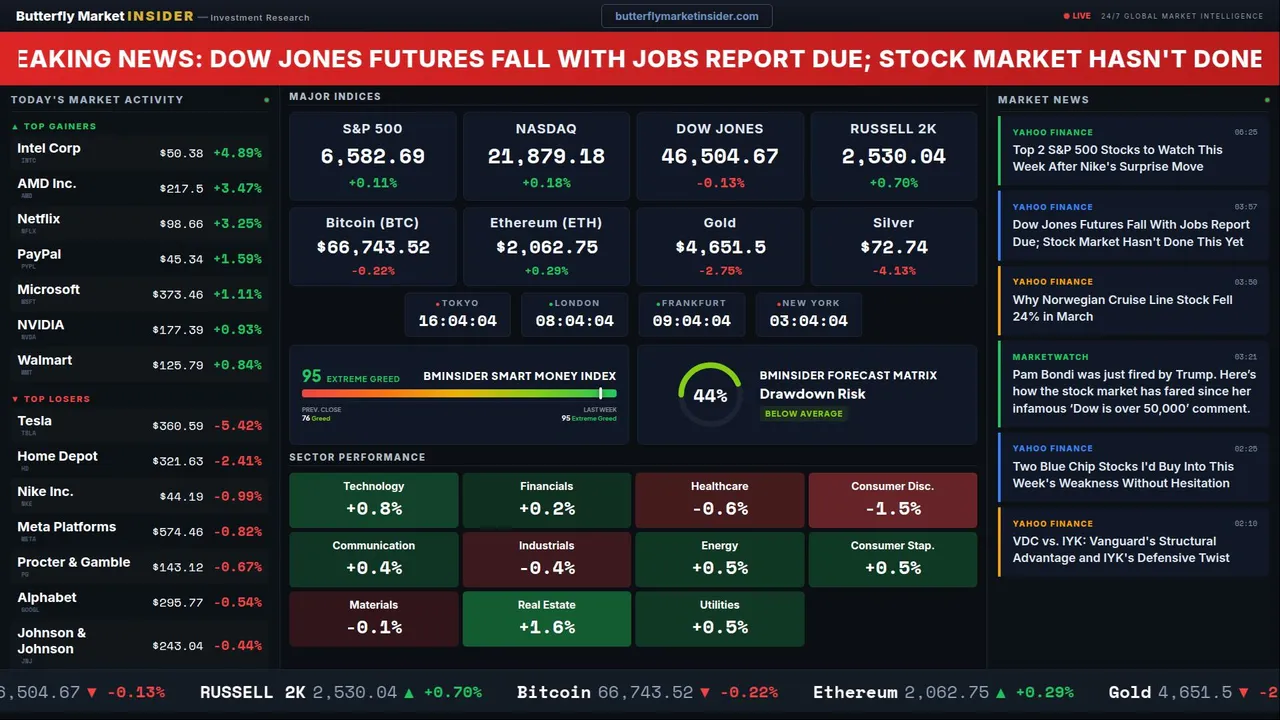Collapse the Top Gainers section header
This screenshot has height=720, width=1280.
pos(60,127)
